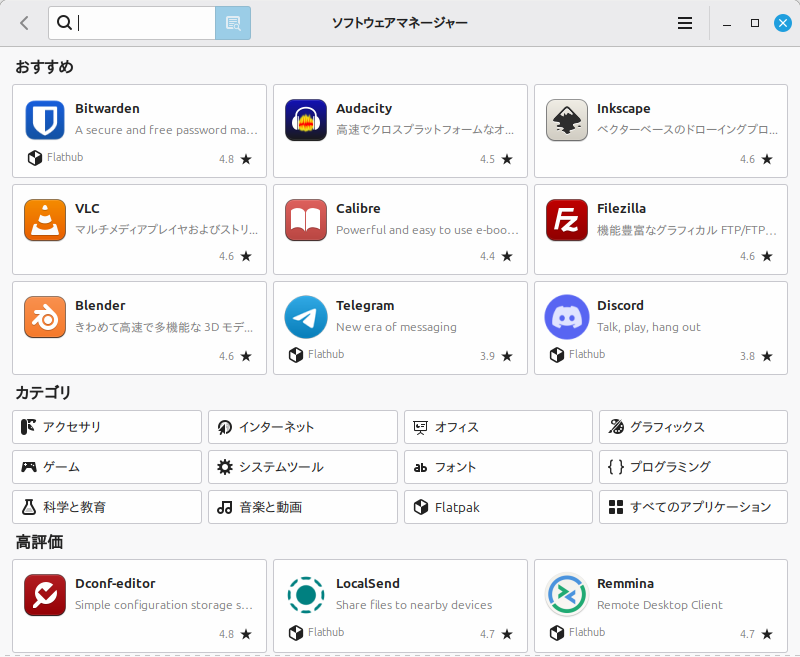Viewport: 800px width, 657px height.
Task: Open the Filezilla app icon
Action: pyautogui.click(x=567, y=220)
